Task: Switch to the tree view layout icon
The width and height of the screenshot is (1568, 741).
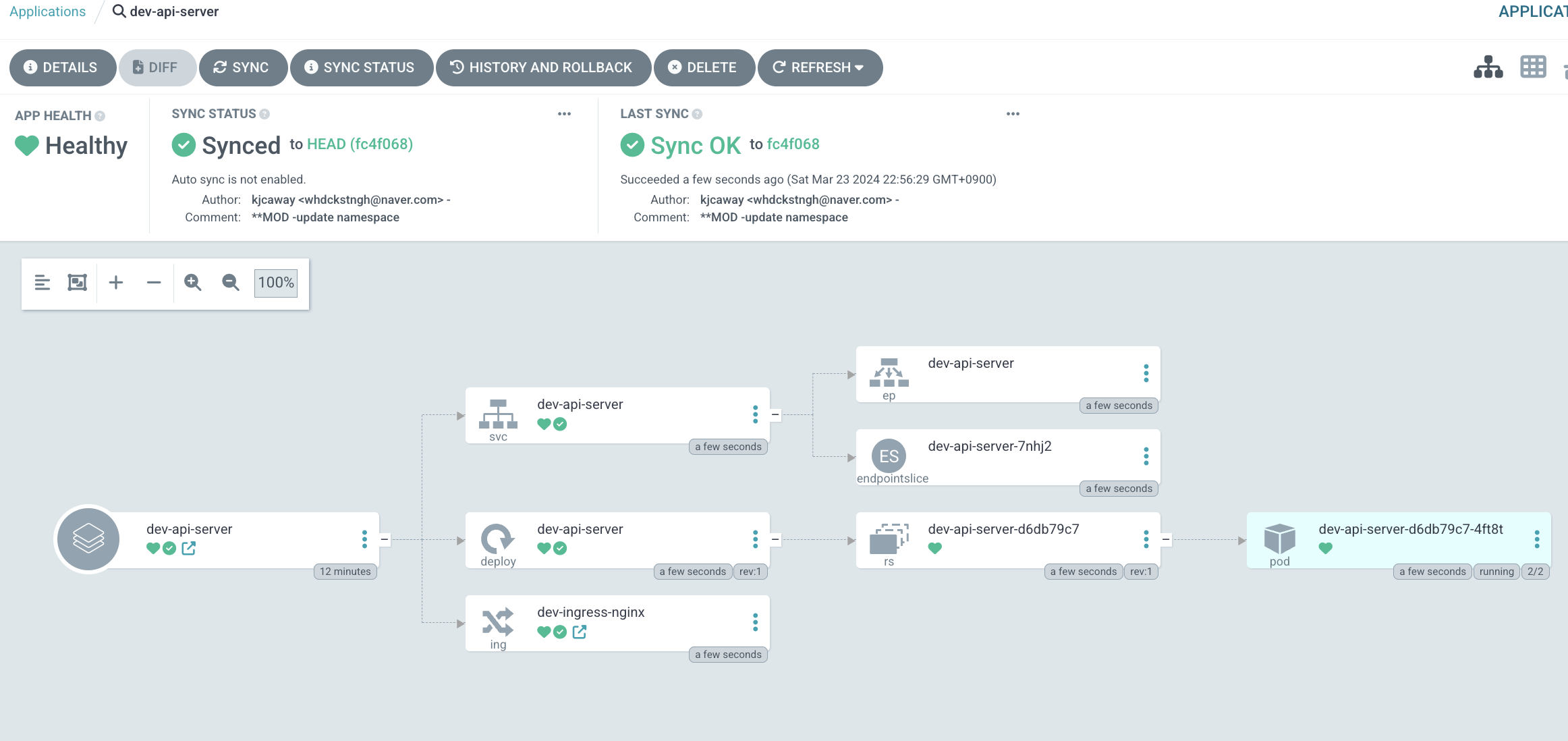Action: pos(1488,67)
